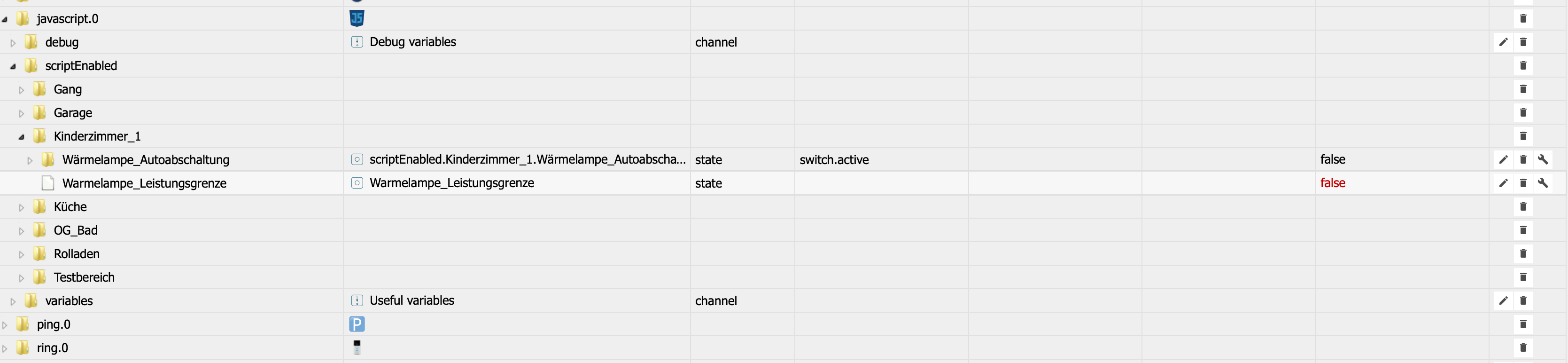This screenshot has width=1568, height=363.
Task: Edit the Warmelampe_Leistungsgrenze state
Action: 1503,183
